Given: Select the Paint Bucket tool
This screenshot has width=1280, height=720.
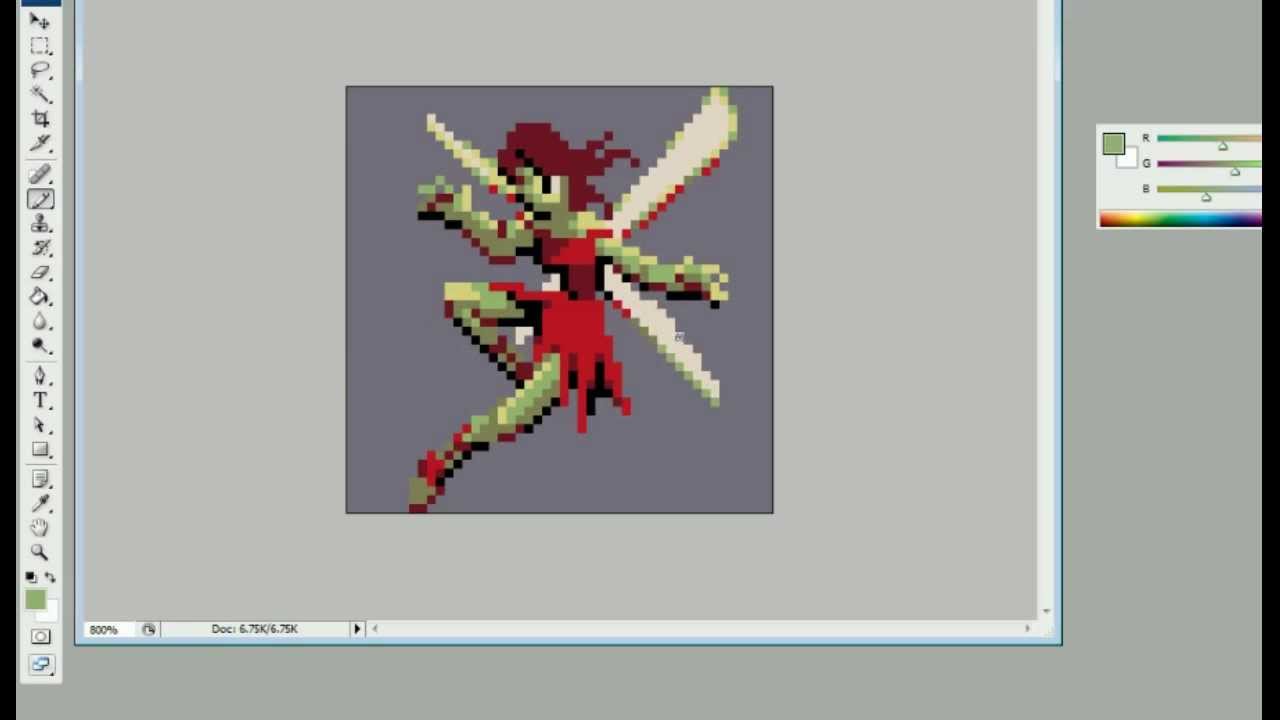Looking at the screenshot, I should pos(40,297).
